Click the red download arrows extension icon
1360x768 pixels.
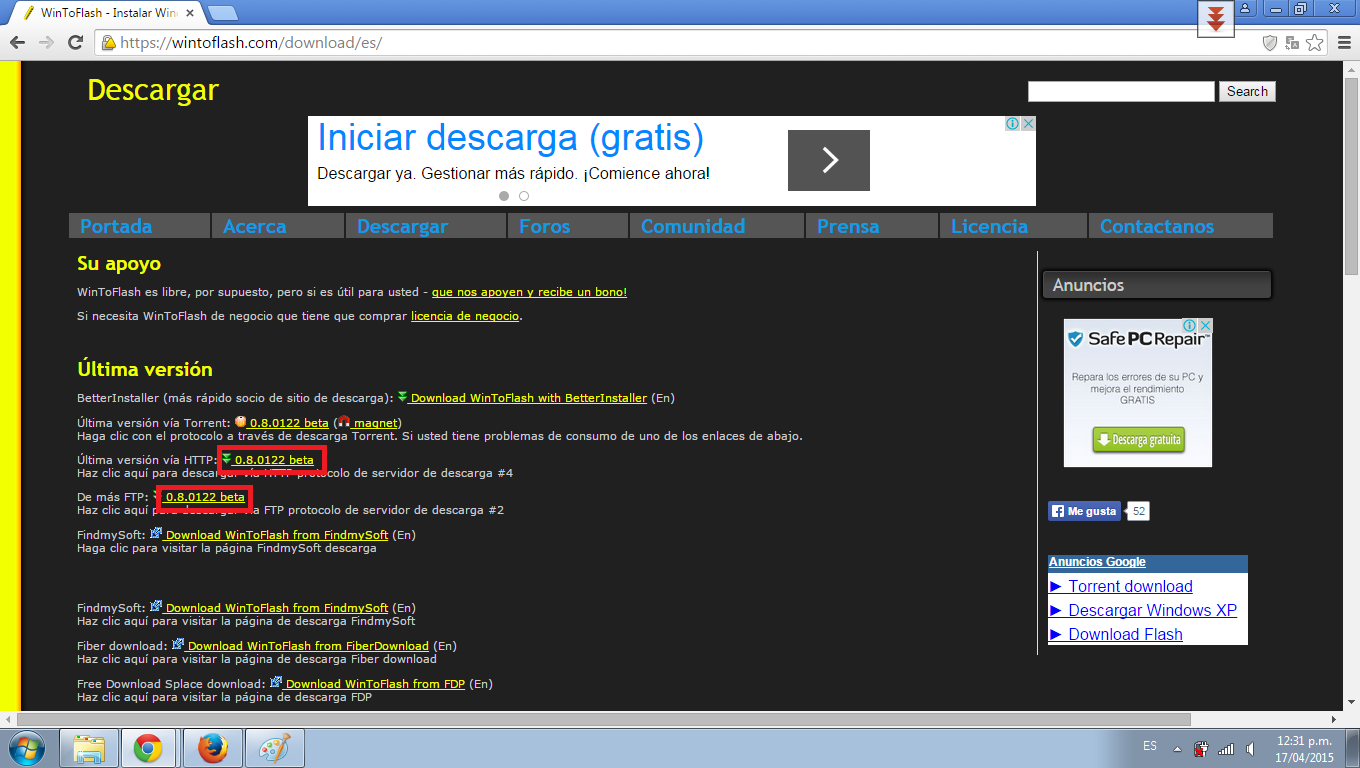(x=1216, y=19)
